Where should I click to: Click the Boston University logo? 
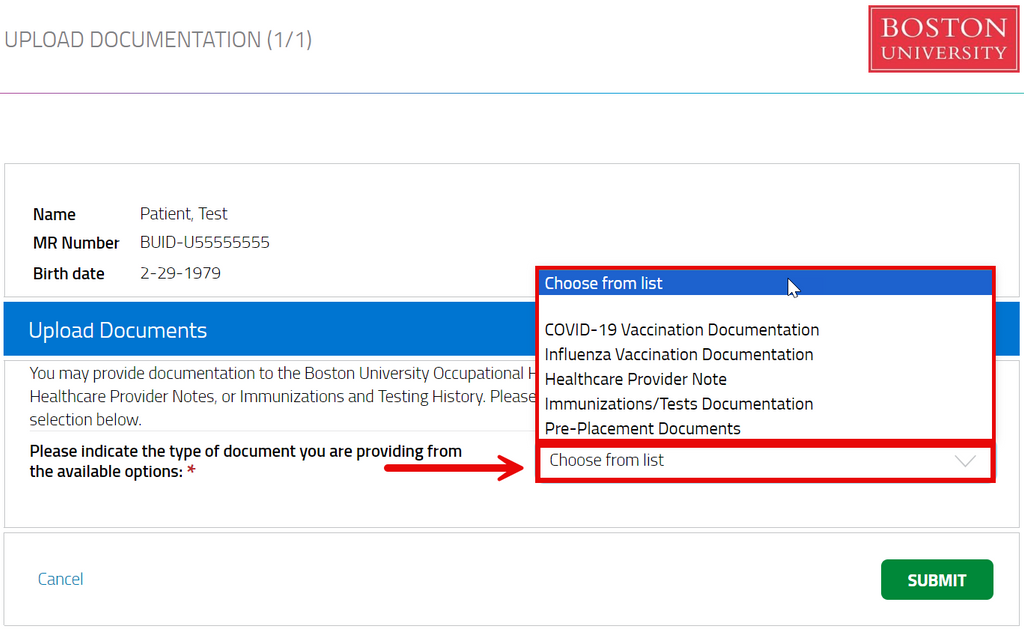943,39
